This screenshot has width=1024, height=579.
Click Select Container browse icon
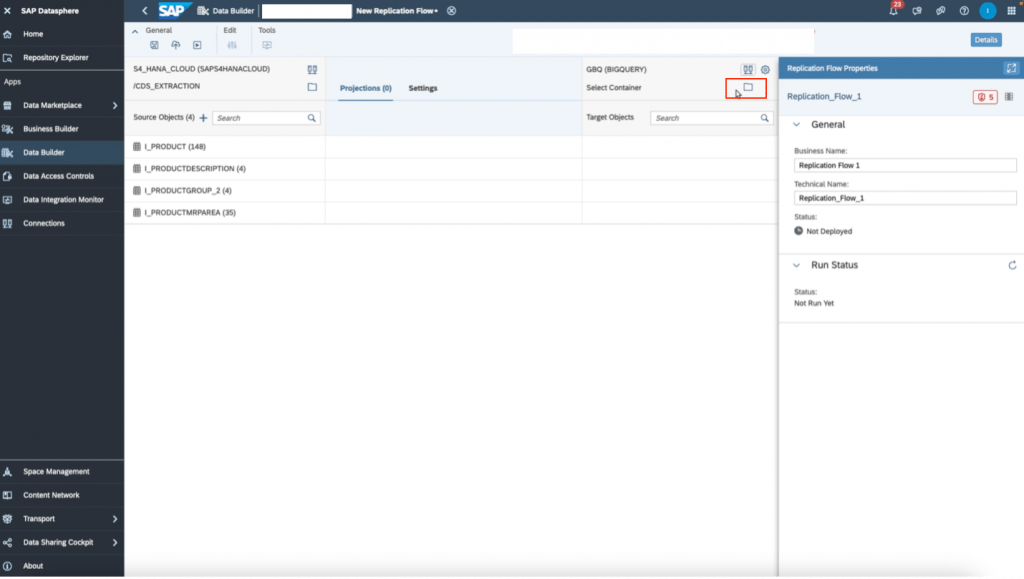[x=748, y=87]
